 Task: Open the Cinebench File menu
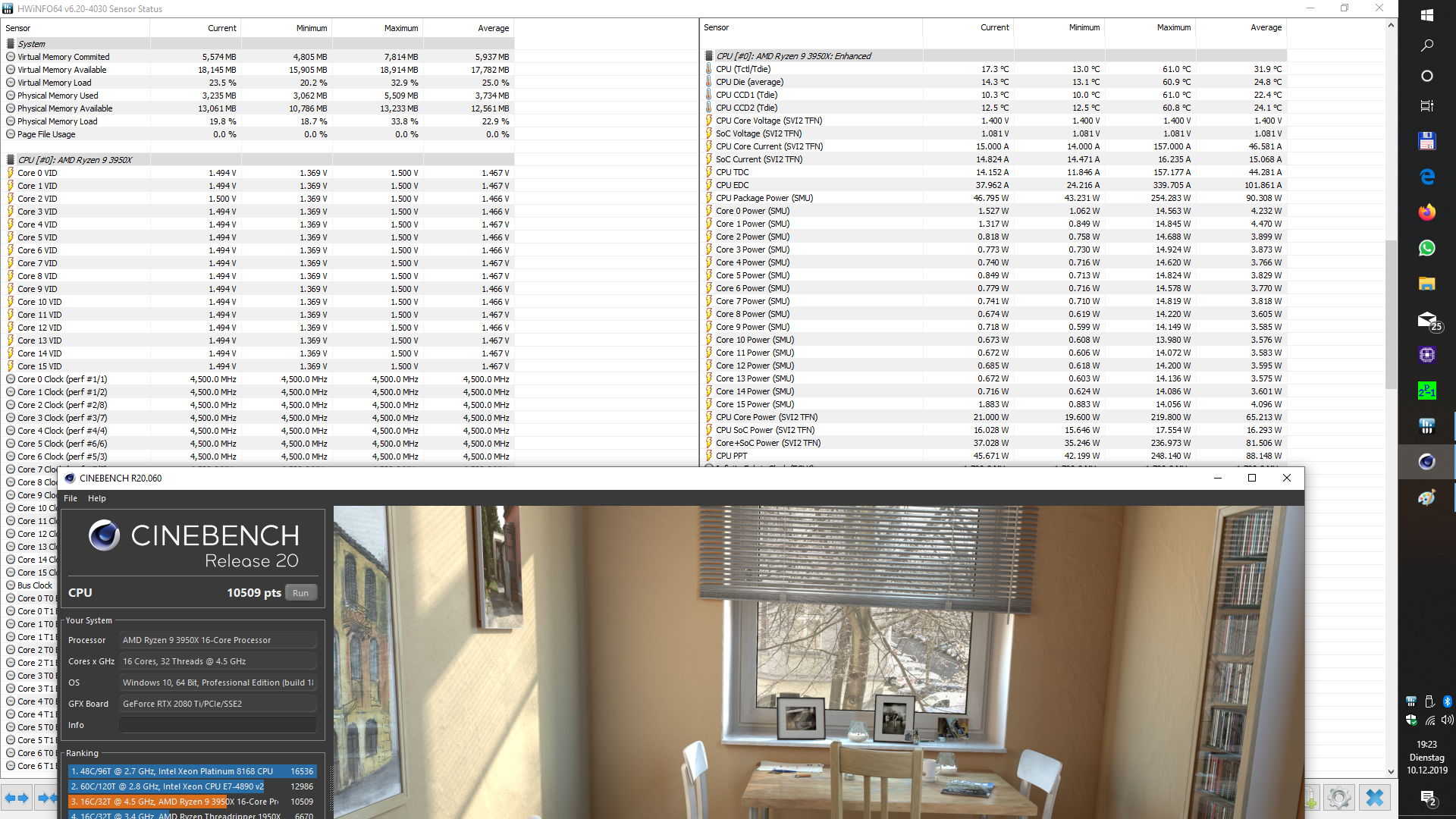click(x=71, y=498)
